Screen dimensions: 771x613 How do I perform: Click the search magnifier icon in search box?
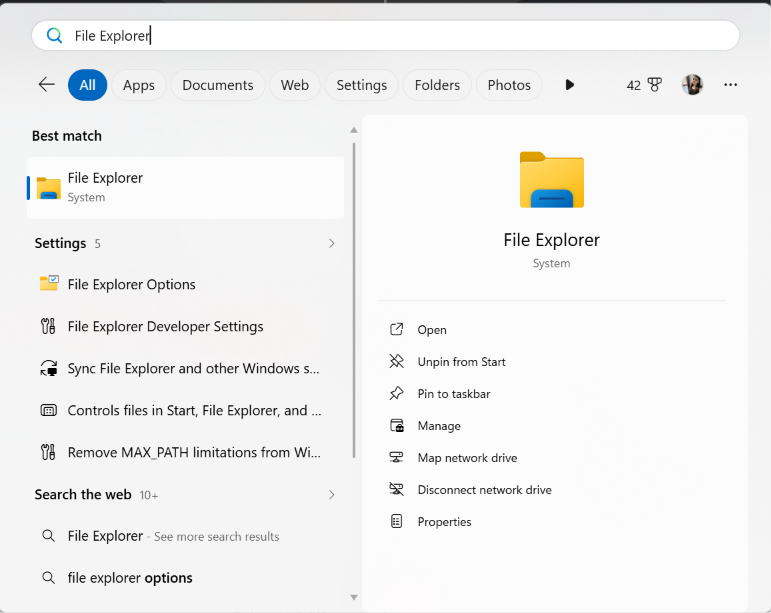(x=54, y=35)
